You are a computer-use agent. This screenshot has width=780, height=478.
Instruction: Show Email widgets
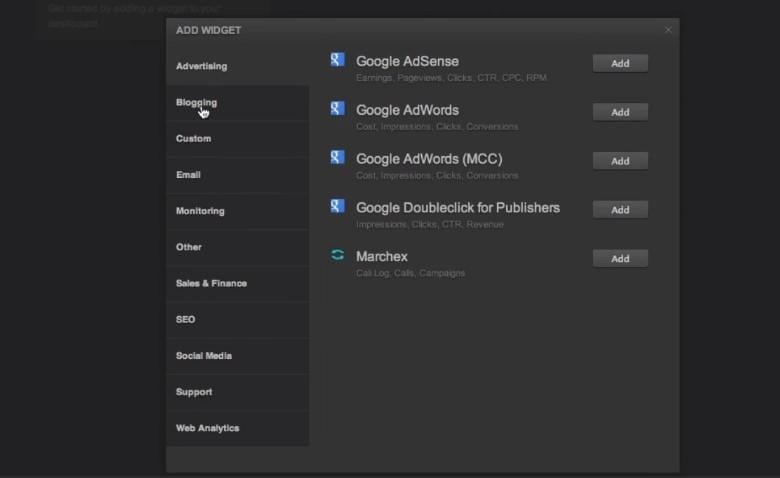pyautogui.click(x=238, y=175)
